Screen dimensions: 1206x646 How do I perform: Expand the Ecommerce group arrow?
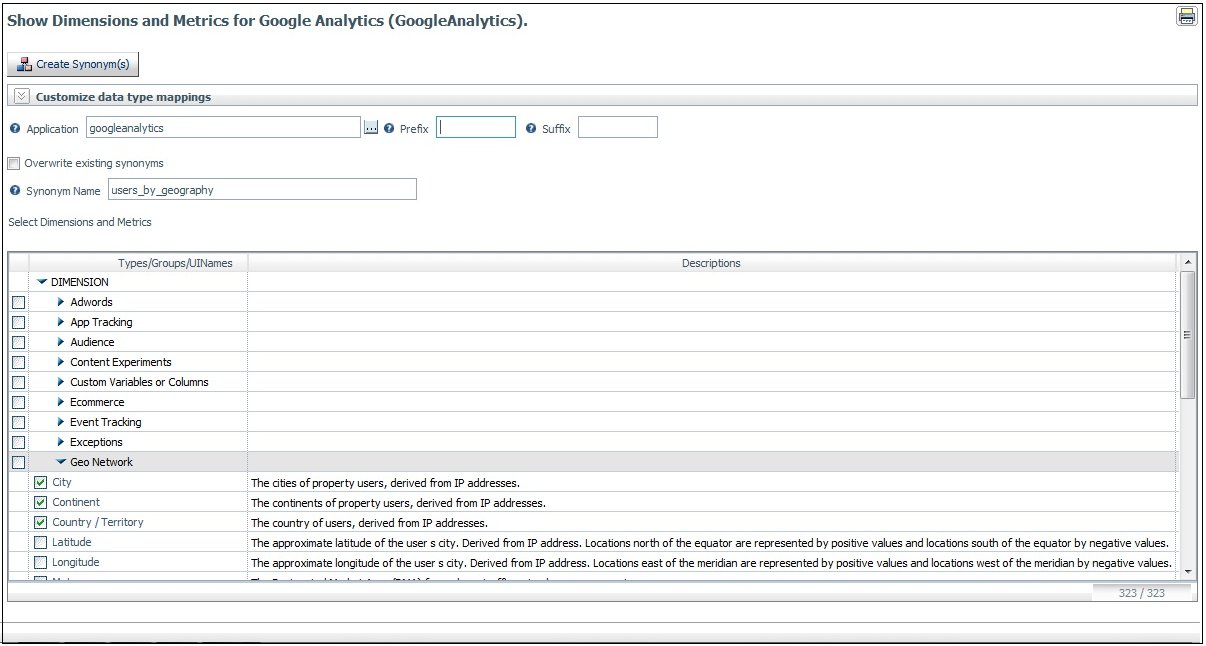[x=61, y=402]
